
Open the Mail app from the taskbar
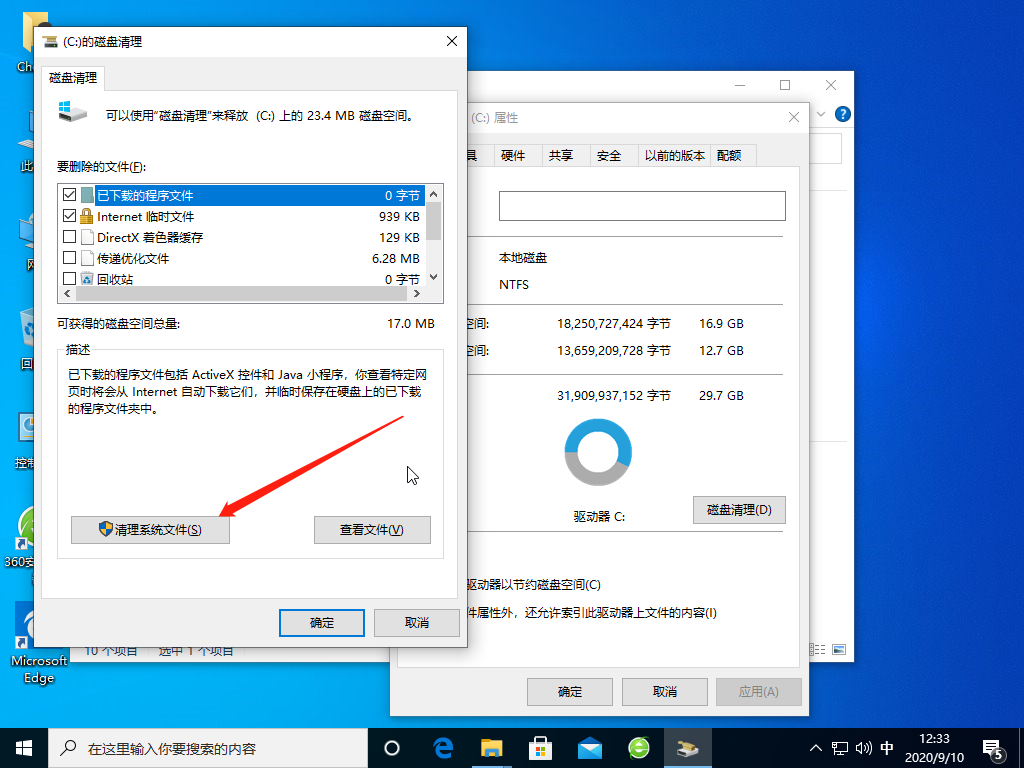tap(589, 747)
